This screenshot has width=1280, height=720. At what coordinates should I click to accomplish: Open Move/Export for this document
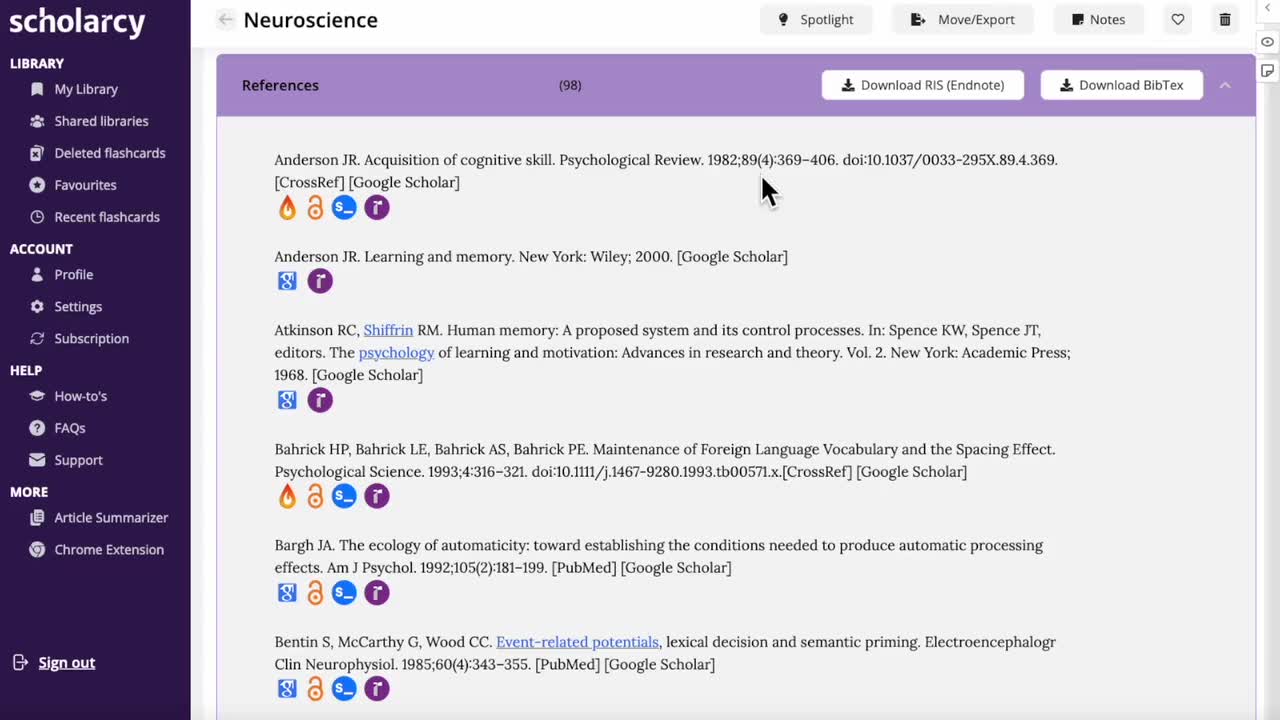[962, 19]
